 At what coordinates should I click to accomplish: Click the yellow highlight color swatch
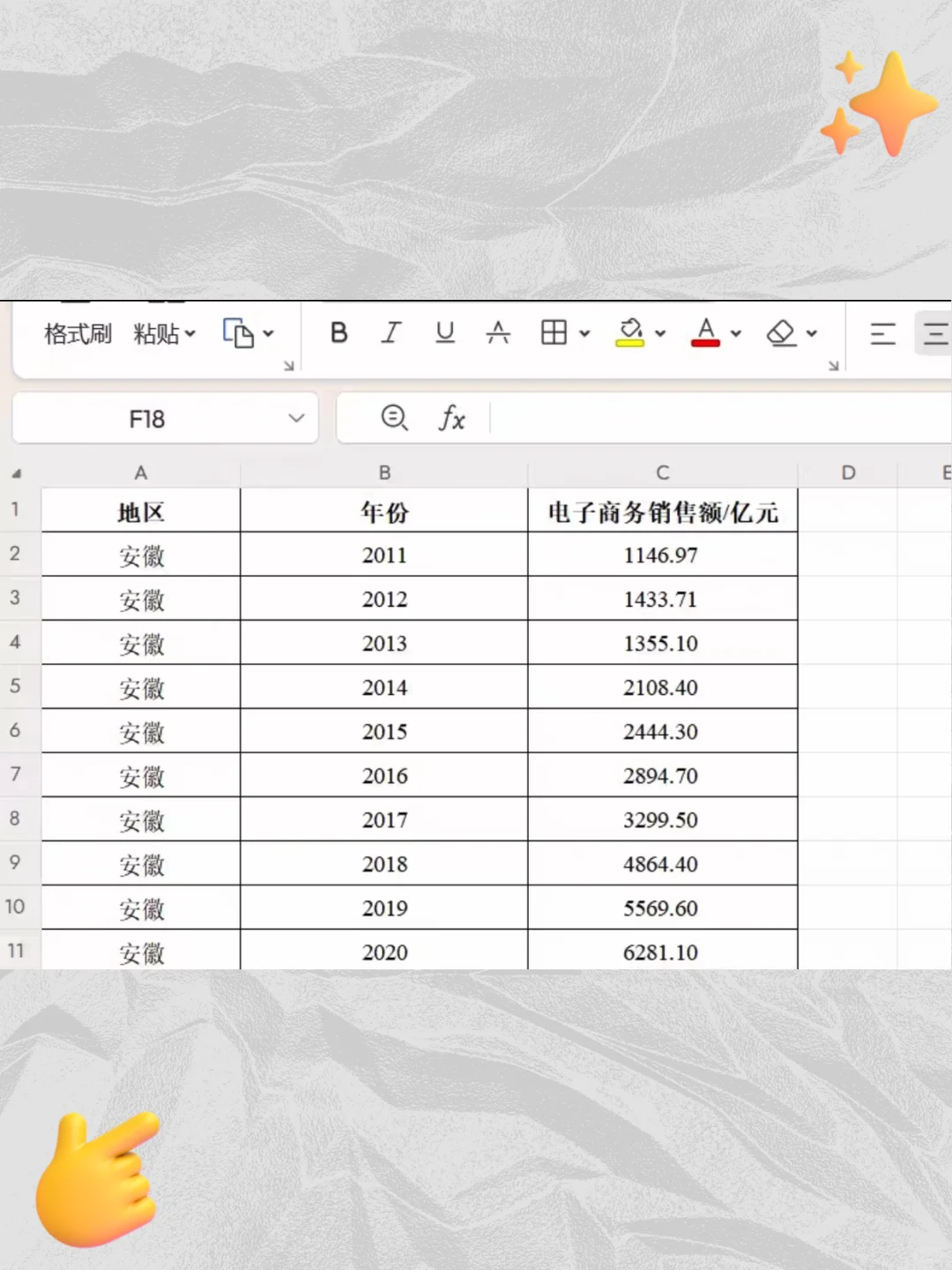pyautogui.click(x=629, y=344)
